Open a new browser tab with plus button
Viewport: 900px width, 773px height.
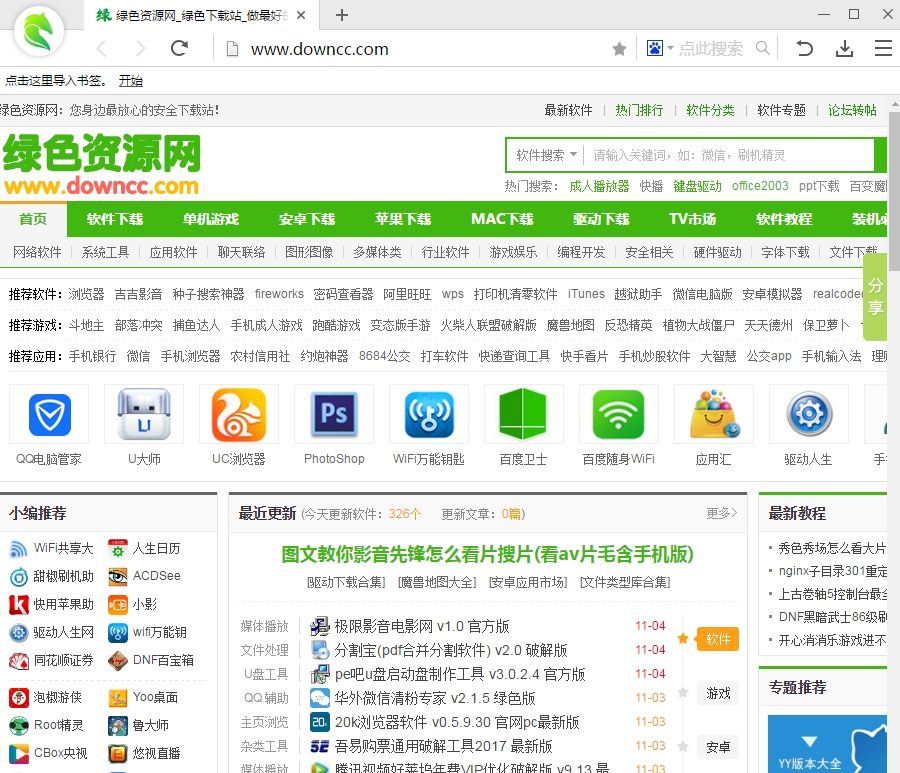(342, 15)
